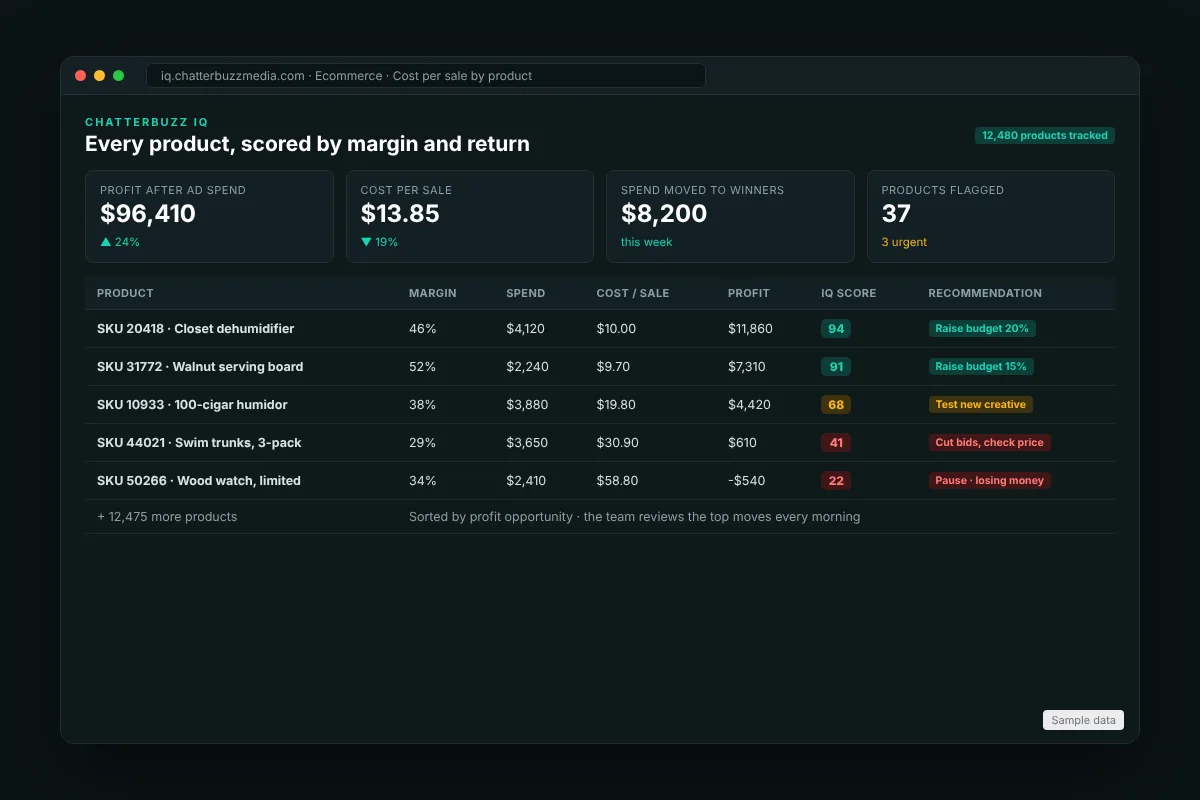The image size is (1200, 800).
Task: Click the 'Pause · losing money' recommendation
Action: click(989, 481)
